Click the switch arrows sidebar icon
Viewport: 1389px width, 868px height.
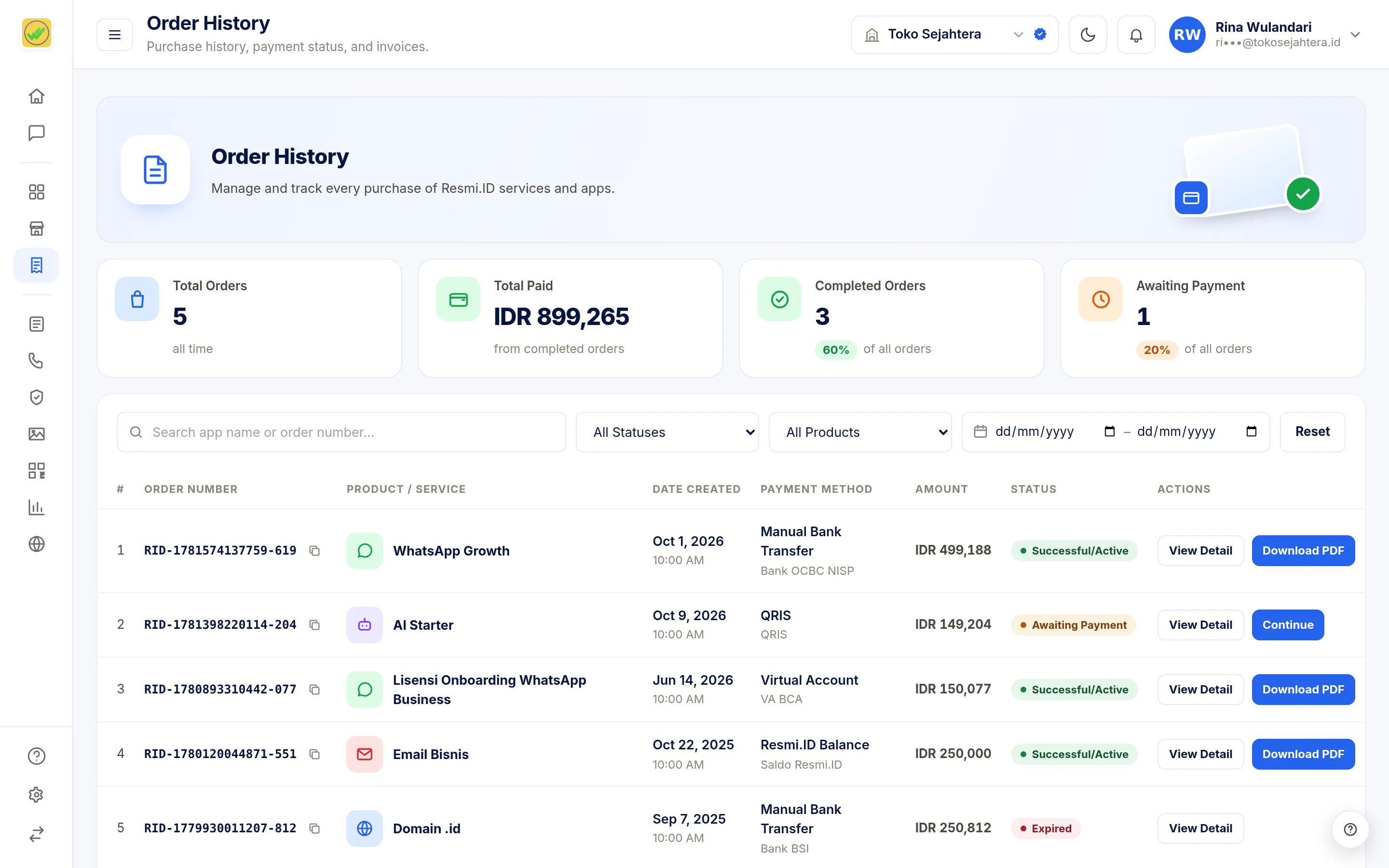point(36,834)
